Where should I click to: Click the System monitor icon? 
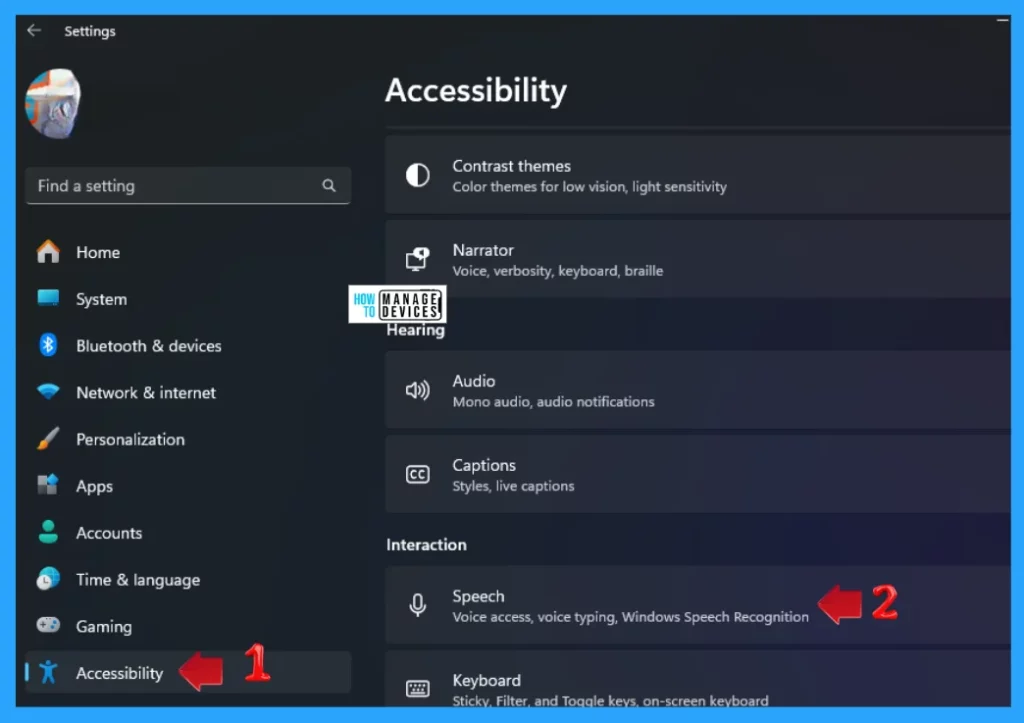click(48, 298)
